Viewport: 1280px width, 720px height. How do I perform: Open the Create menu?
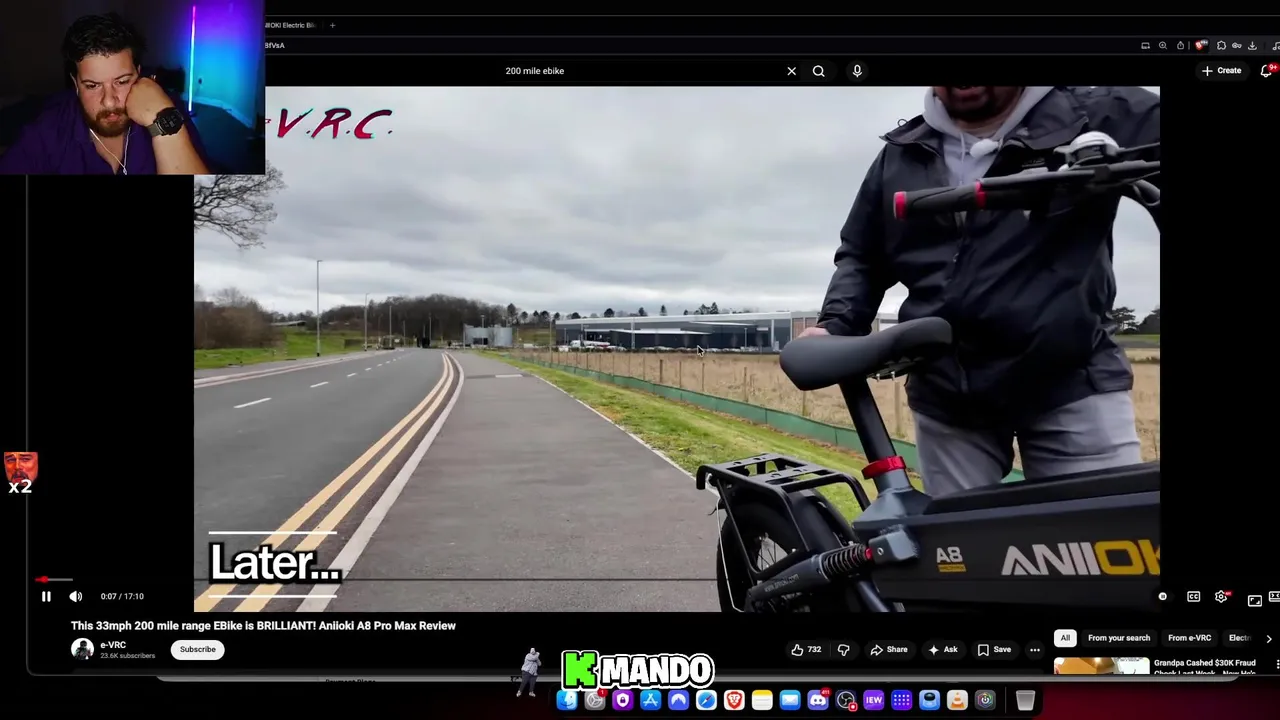point(1222,71)
